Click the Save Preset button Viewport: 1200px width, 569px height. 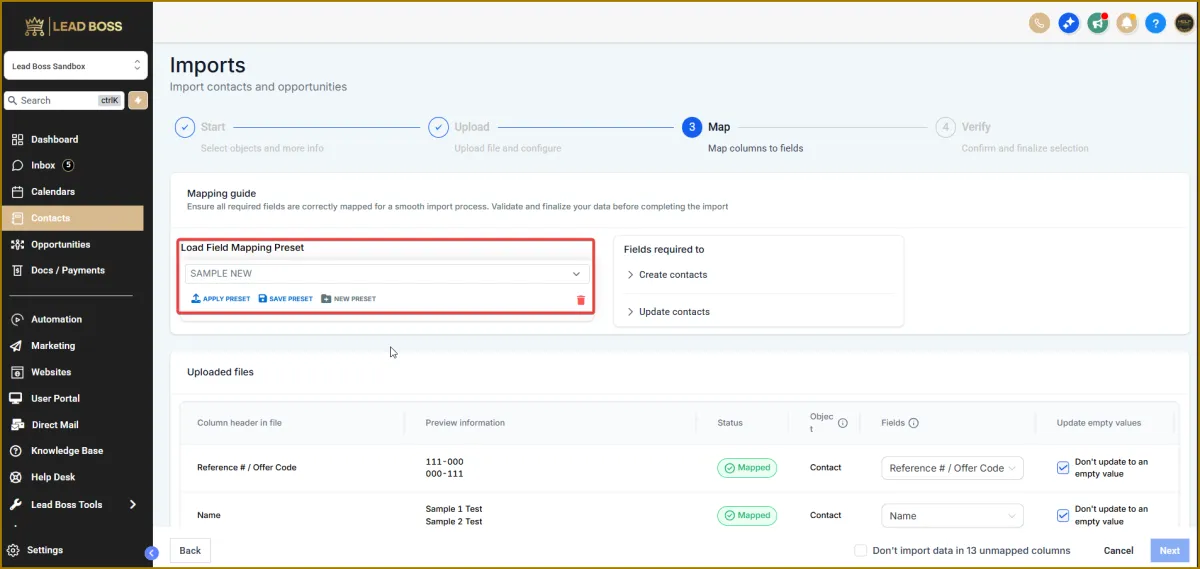285,299
